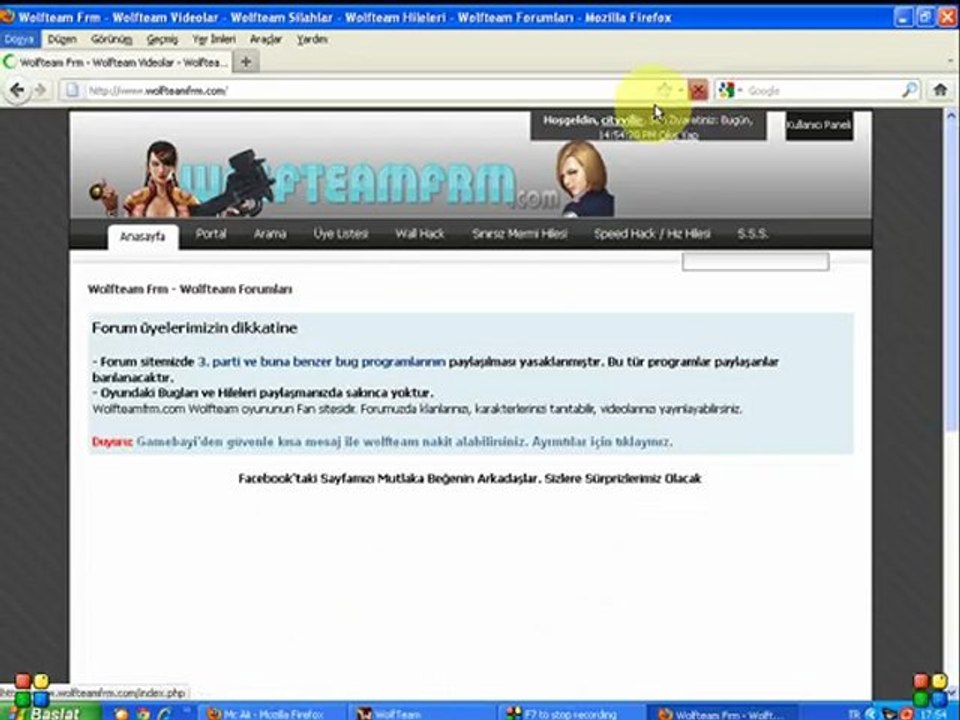This screenshot has width=960, height=720.
Task: Click the third quick launch icon
Action: pos(165,714)
